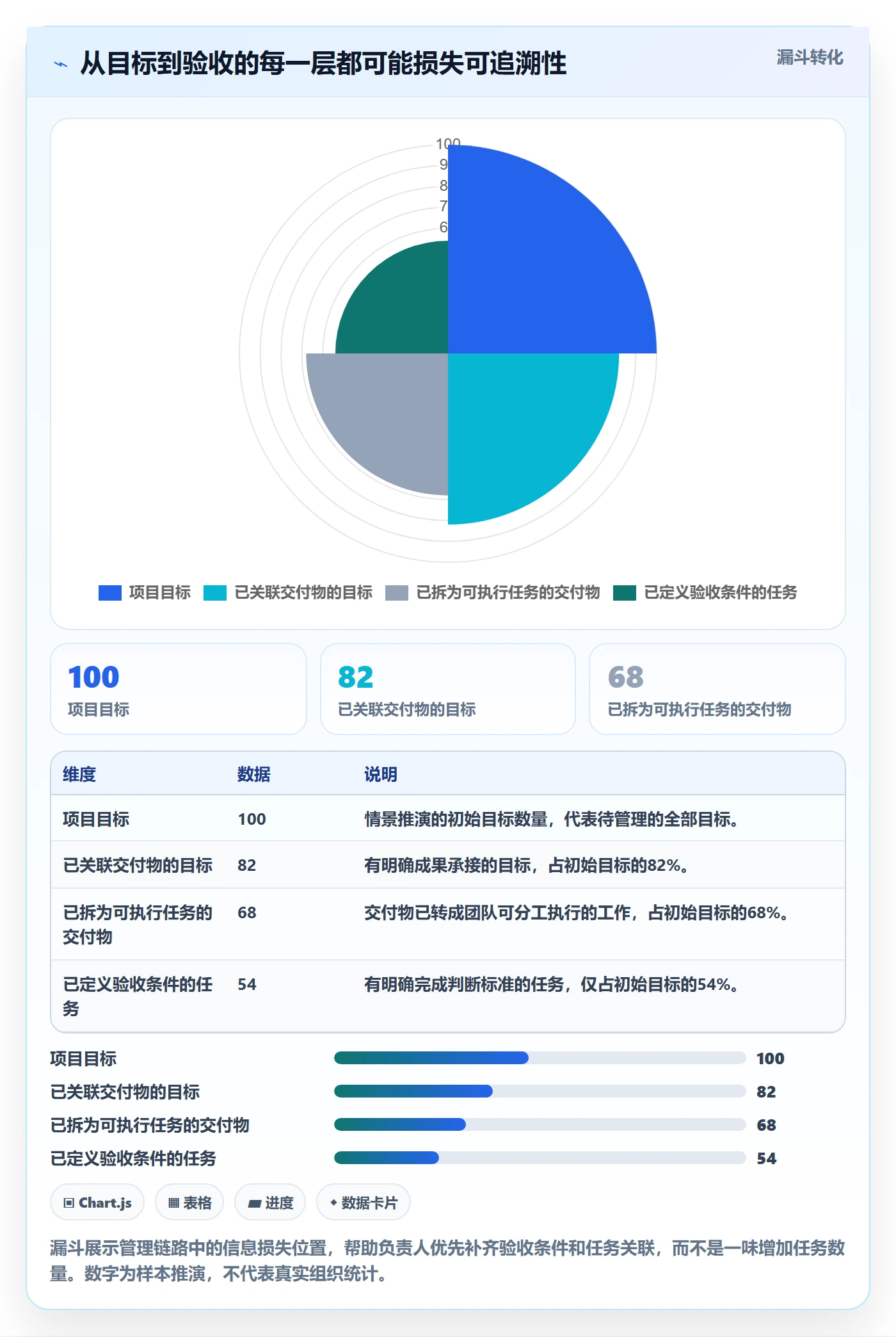Click table cell value 68
Image resolution: width=896 pixels, height=1337 pixels.
click(247, 912)
